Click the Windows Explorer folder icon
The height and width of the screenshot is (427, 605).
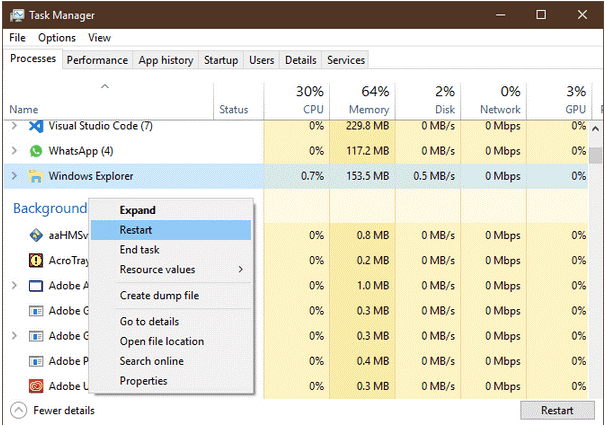[37, 176]
